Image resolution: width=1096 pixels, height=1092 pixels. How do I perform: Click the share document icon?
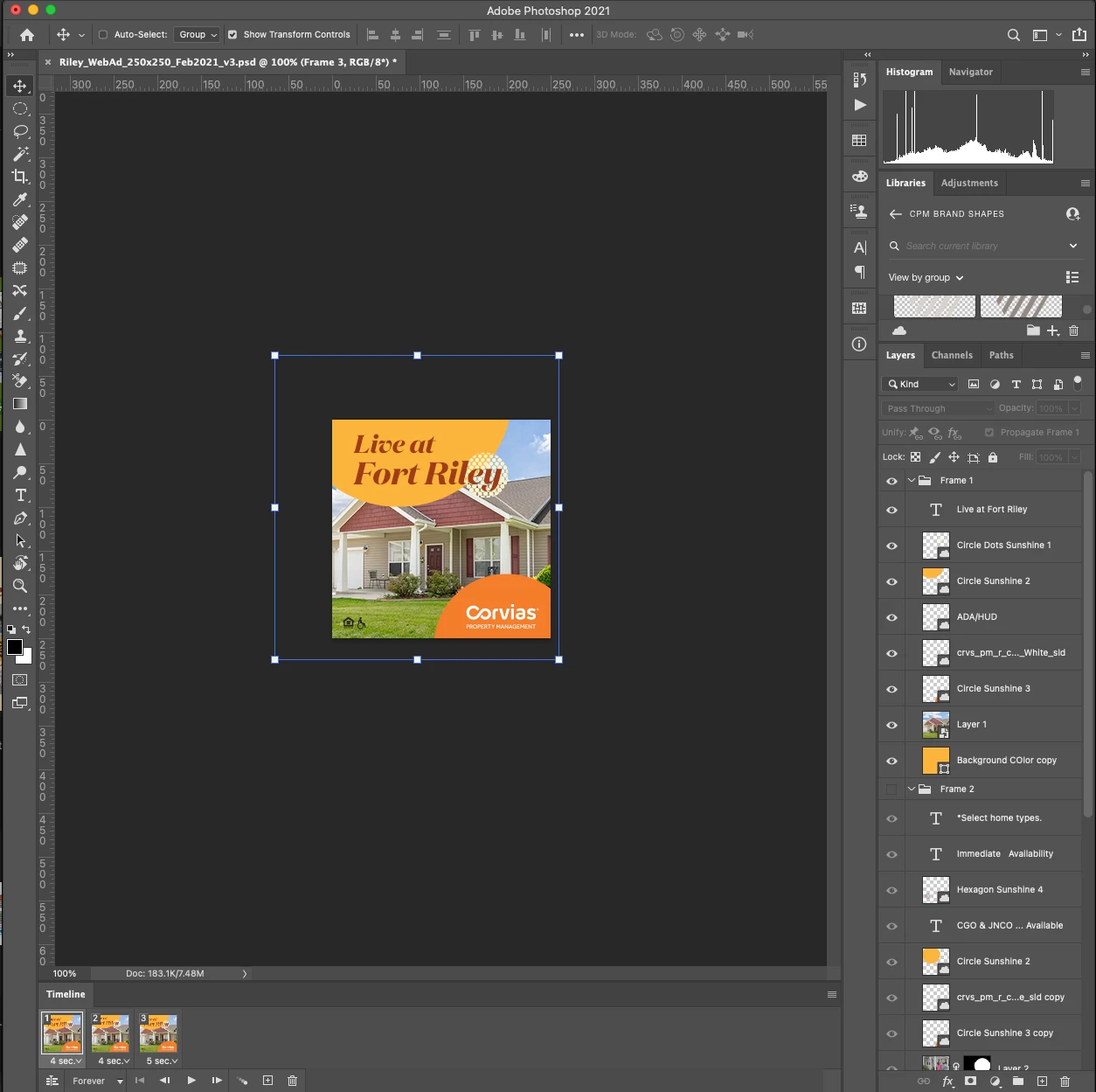(x=1079, y=35)
